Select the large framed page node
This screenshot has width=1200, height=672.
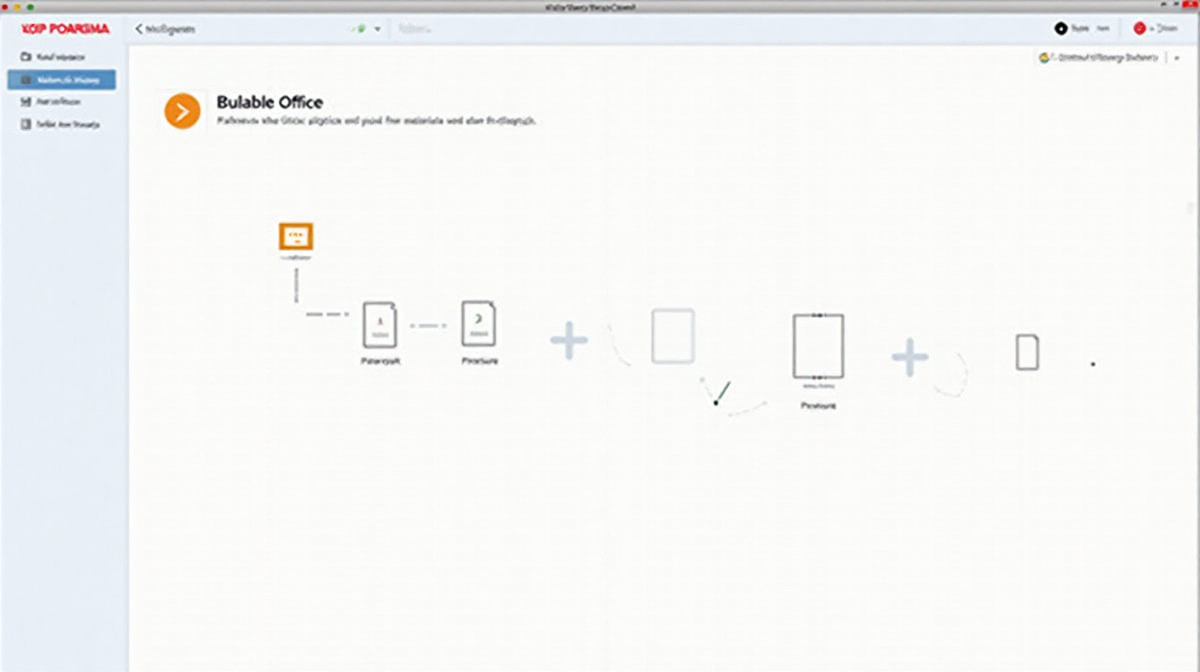pyautogui.click(x=817, y=346)
